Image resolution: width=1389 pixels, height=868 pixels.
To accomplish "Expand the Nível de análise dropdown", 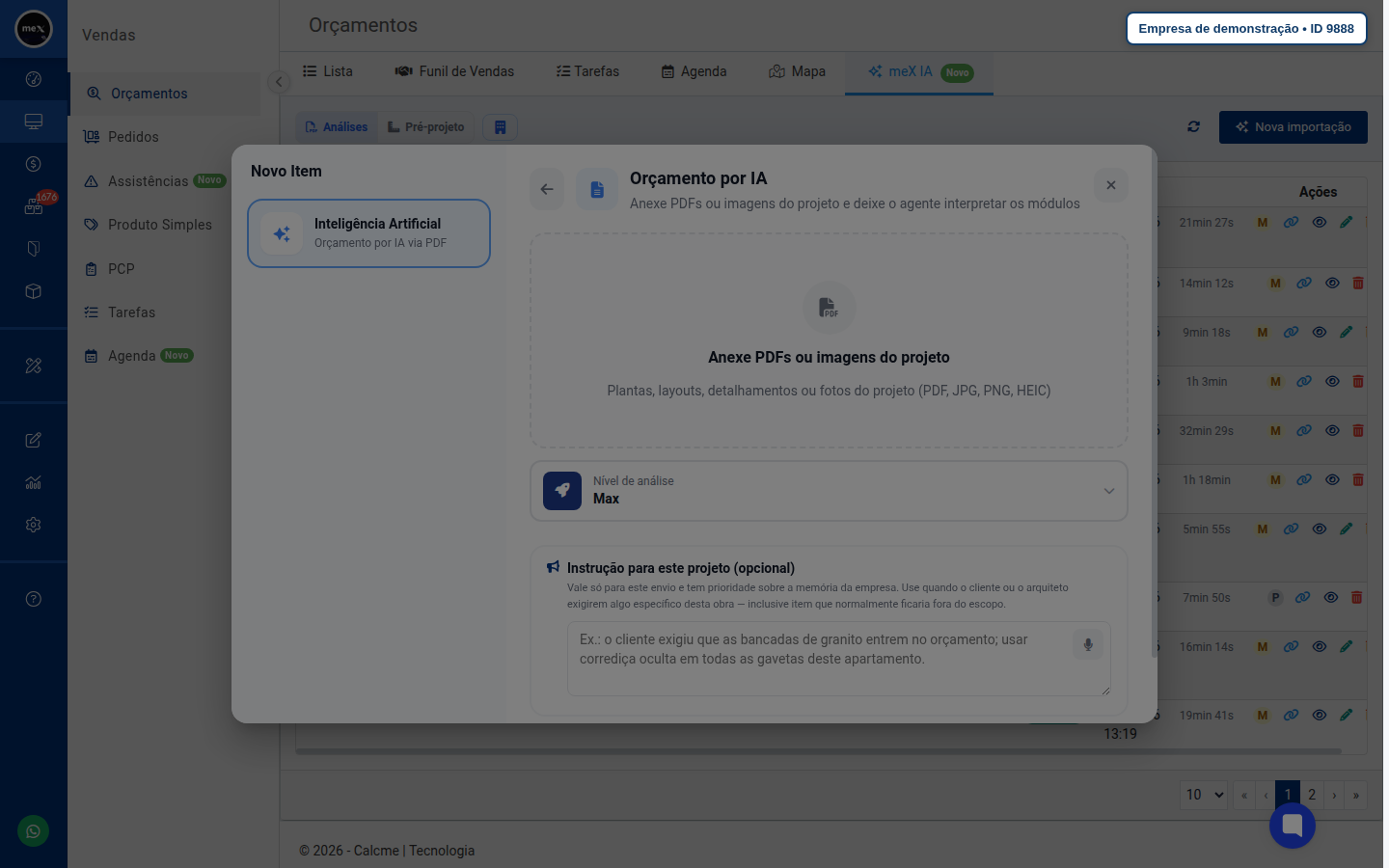I will (x=829, y=491).
